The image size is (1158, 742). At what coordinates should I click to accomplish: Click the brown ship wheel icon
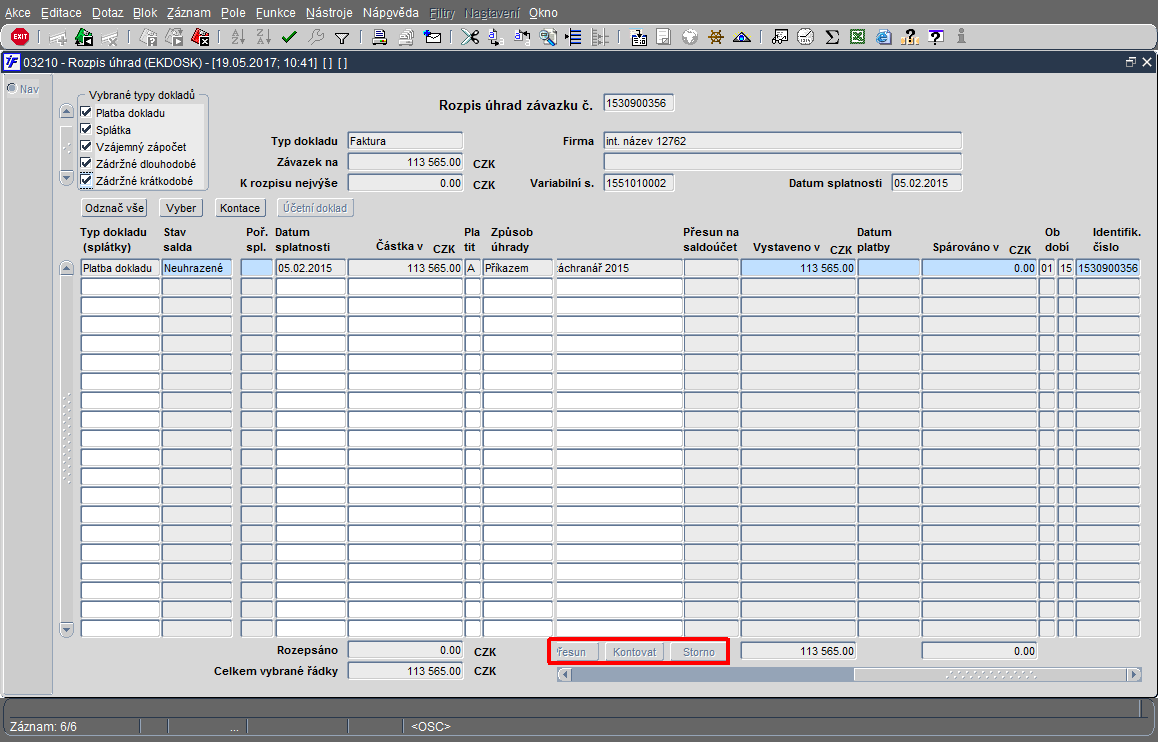tap(716, 37)
